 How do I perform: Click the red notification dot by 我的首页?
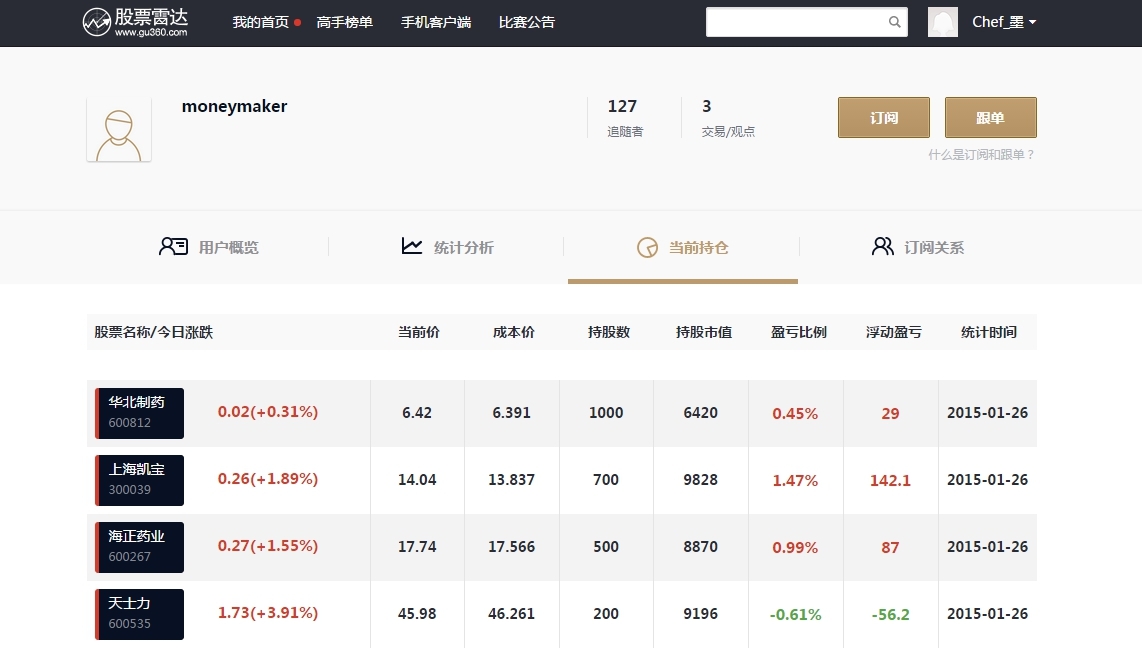[x=297, y=23]
